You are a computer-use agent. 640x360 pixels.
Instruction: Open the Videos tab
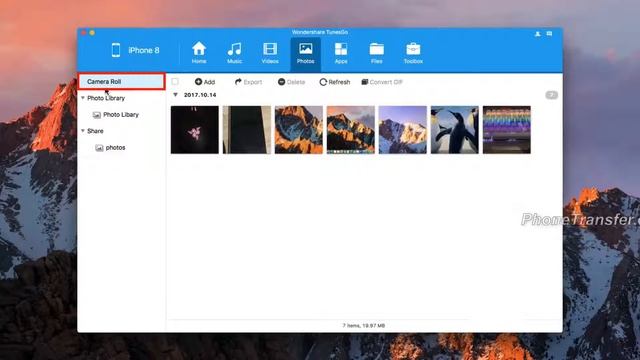(x=270, y=53)
